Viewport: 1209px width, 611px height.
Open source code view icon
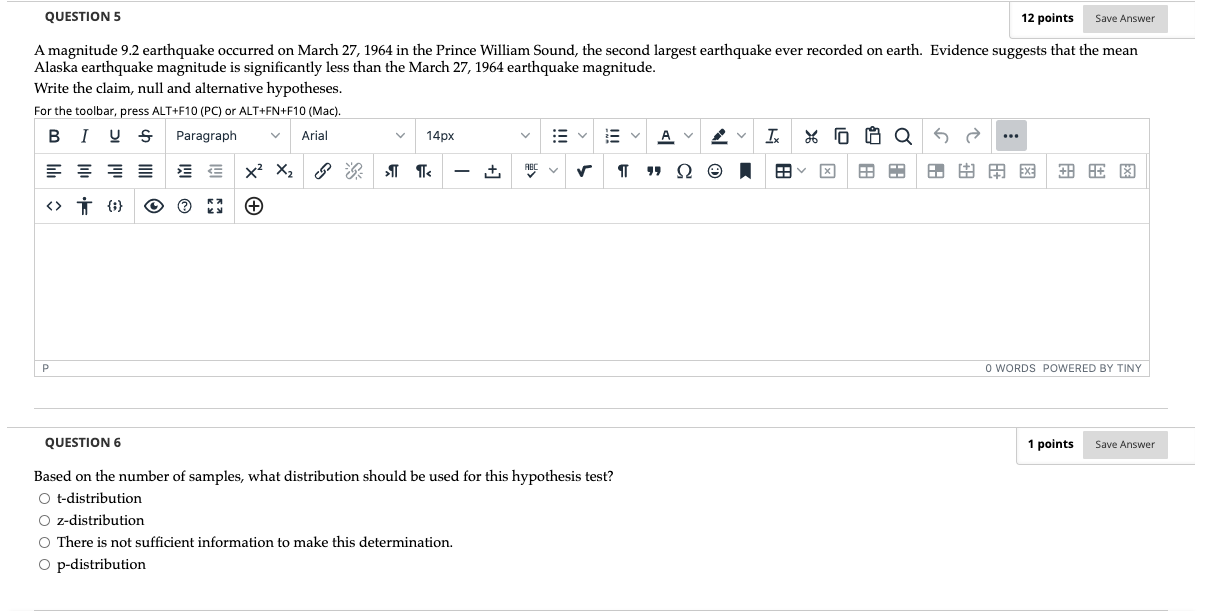tap(54, 207)
